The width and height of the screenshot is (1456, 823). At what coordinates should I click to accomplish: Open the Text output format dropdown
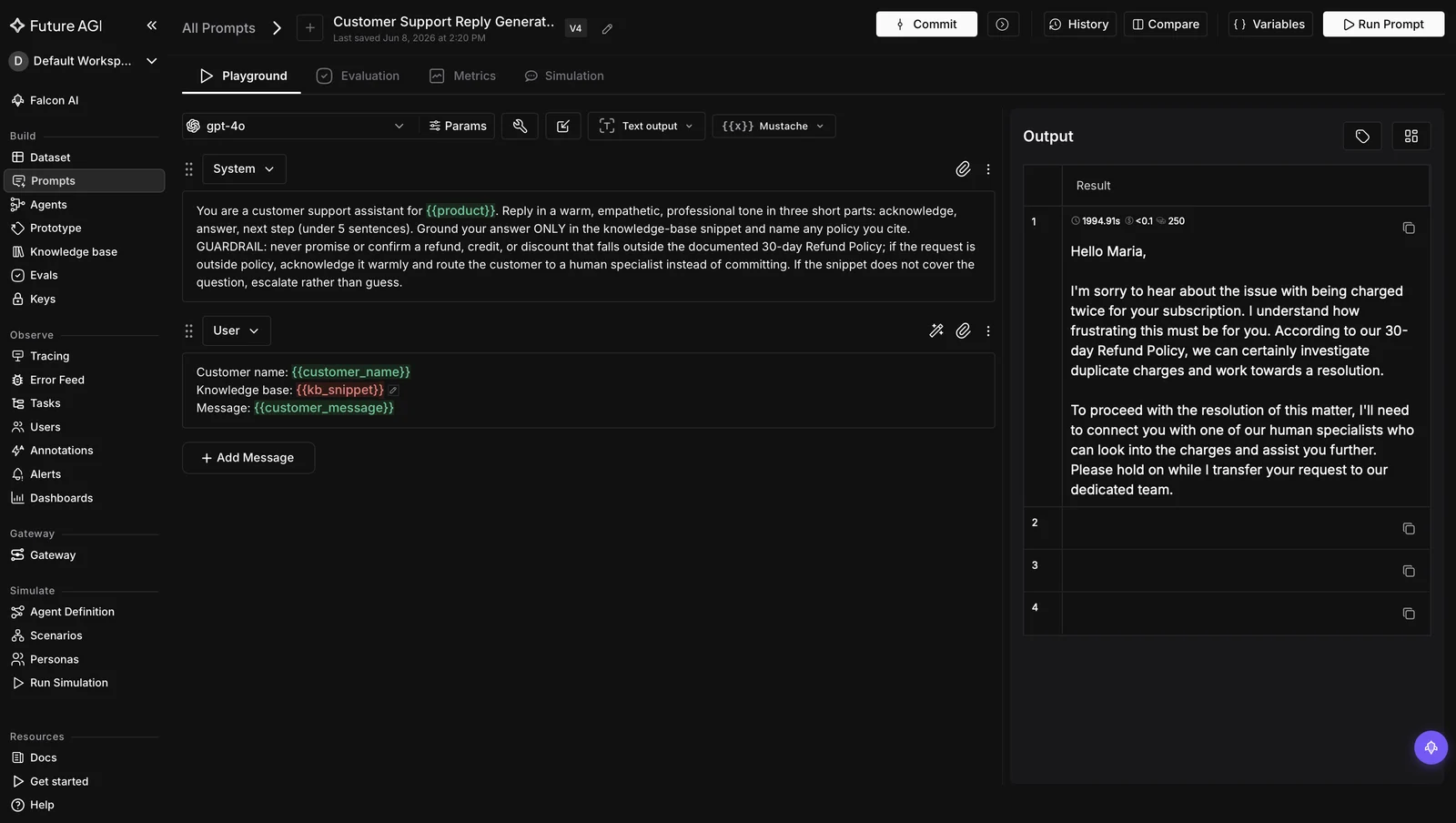[646, 126]
